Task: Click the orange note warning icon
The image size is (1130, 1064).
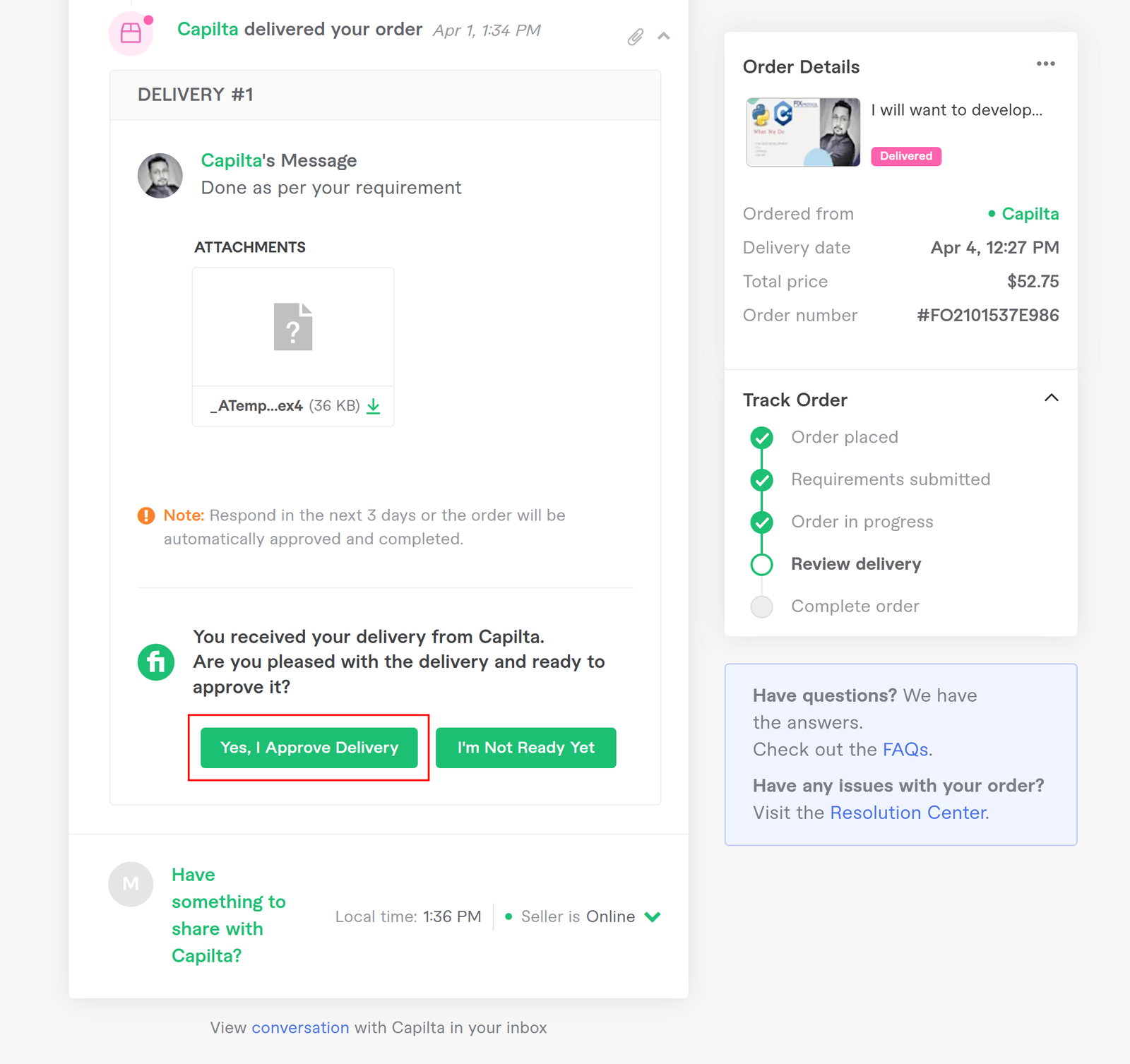Action: 146,515
